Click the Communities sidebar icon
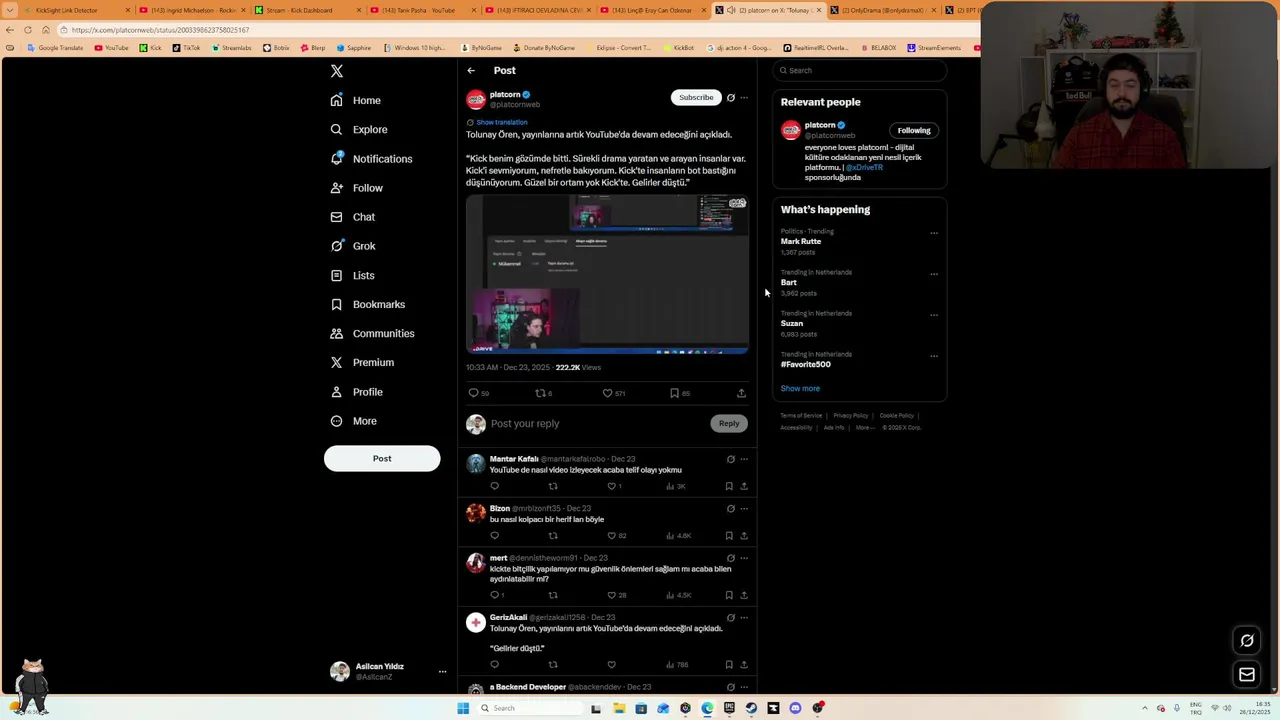1280x720 pixels. [336, 333]
